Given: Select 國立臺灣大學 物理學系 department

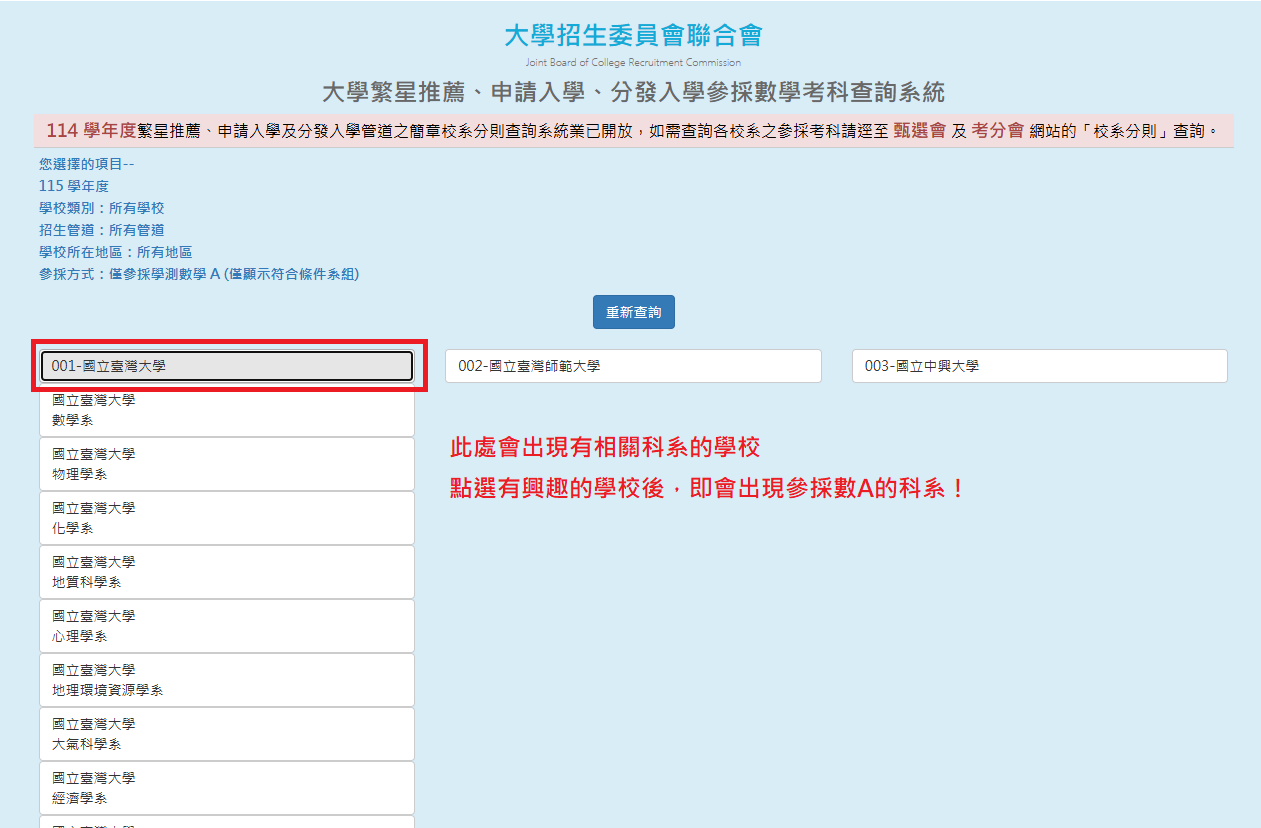Looking at the screenshot, I should pos(226,464).
